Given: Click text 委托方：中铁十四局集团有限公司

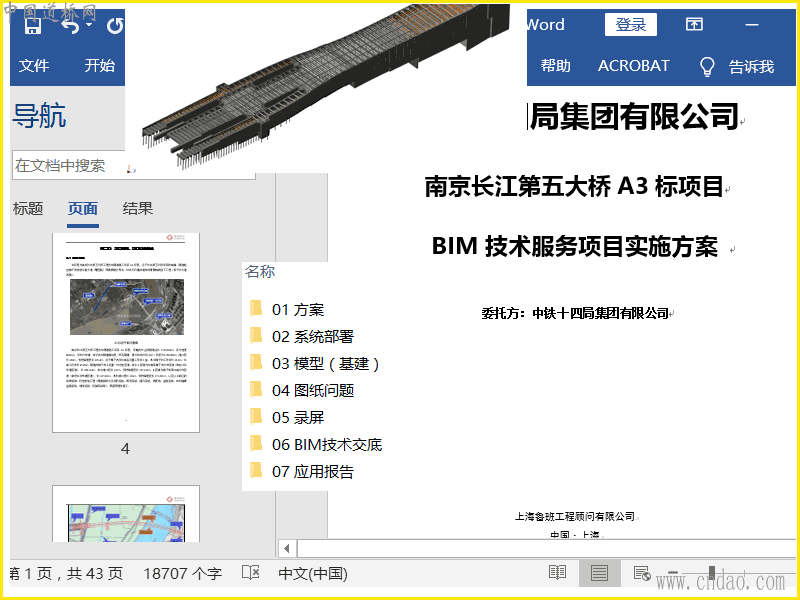Looking at the screenshot, I should (575, 313).
